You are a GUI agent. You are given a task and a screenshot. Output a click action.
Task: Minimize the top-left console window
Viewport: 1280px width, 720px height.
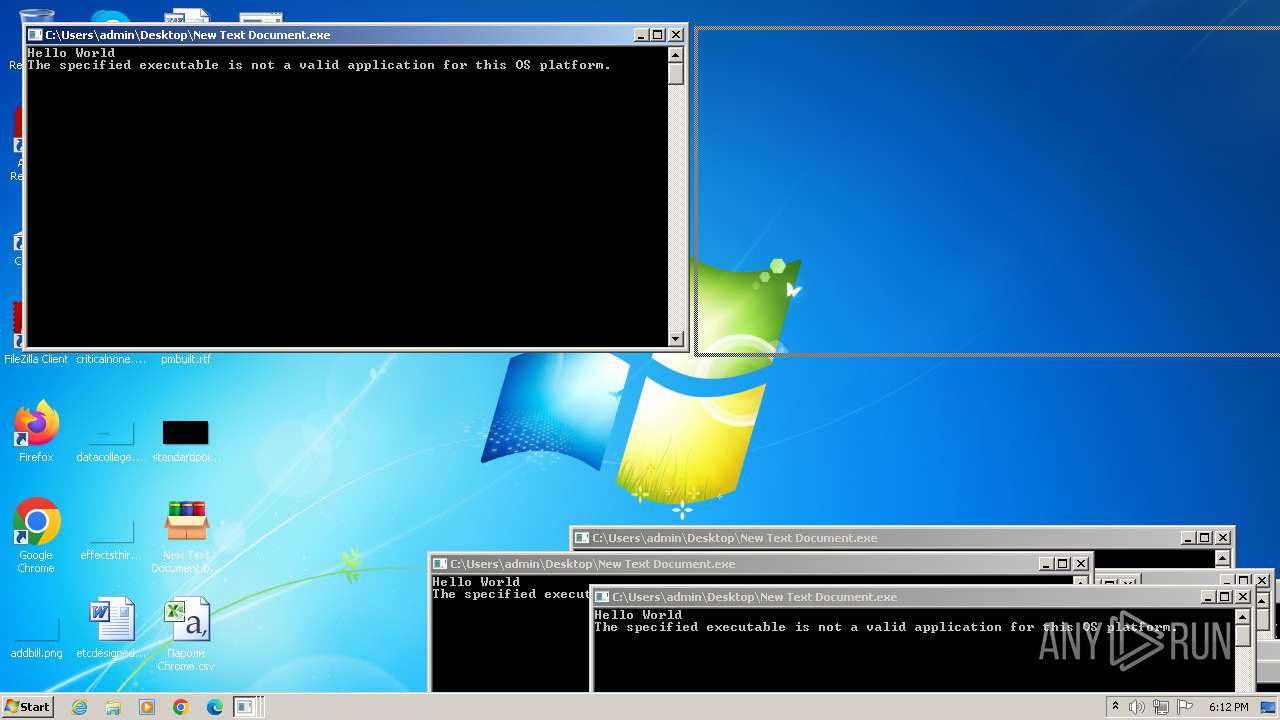640,35
